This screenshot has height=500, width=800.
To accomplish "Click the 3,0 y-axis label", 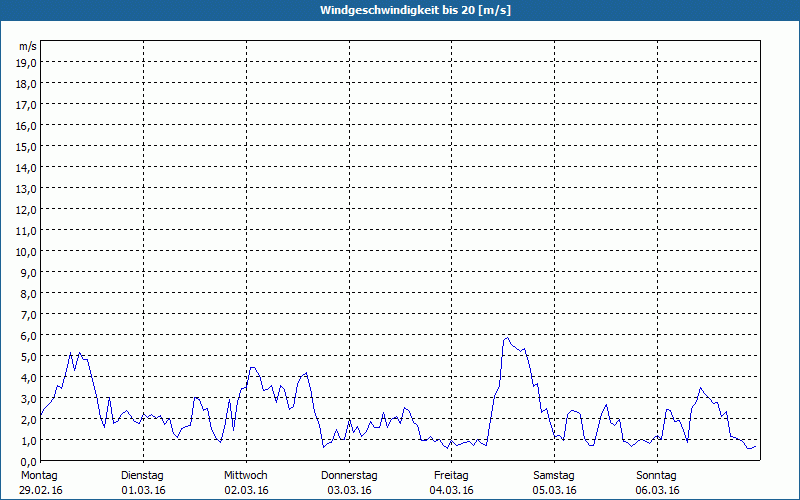I will click(x=29, y=398).
